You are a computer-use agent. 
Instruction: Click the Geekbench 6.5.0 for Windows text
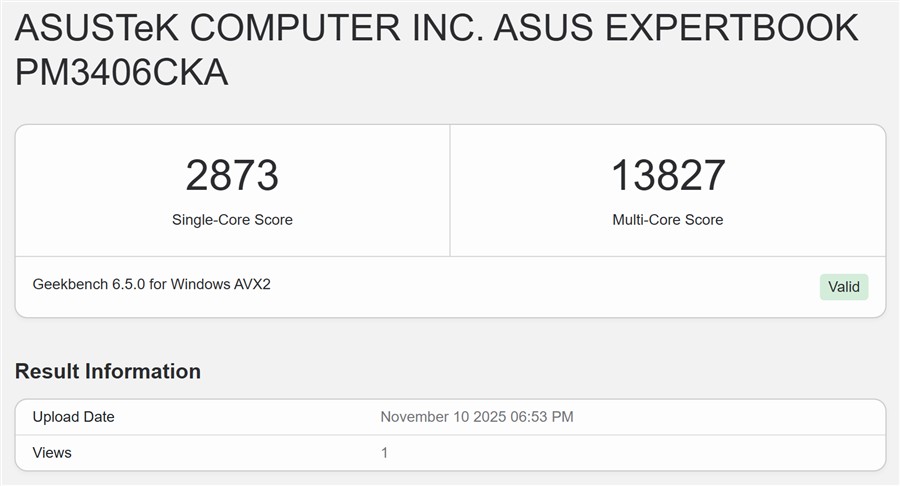(152, 284)
